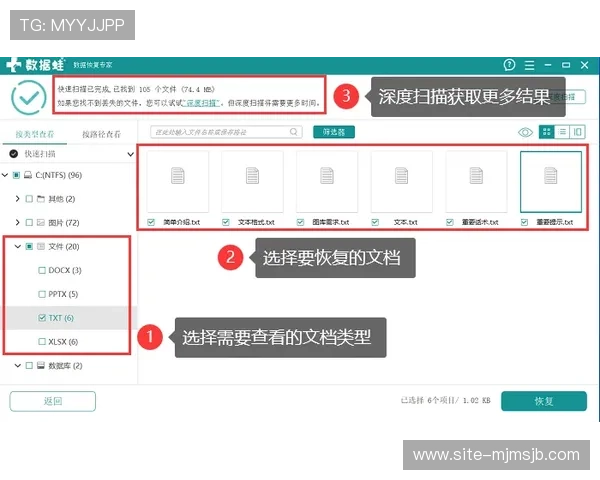Toggle the 文件 (20) checkbox
The height and width of the screenshot is (480, 600).
tap(29, 247)
